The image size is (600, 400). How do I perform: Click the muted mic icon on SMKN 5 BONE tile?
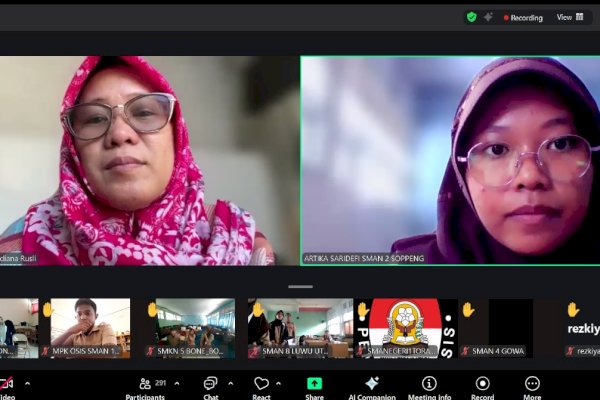[150, 351]
